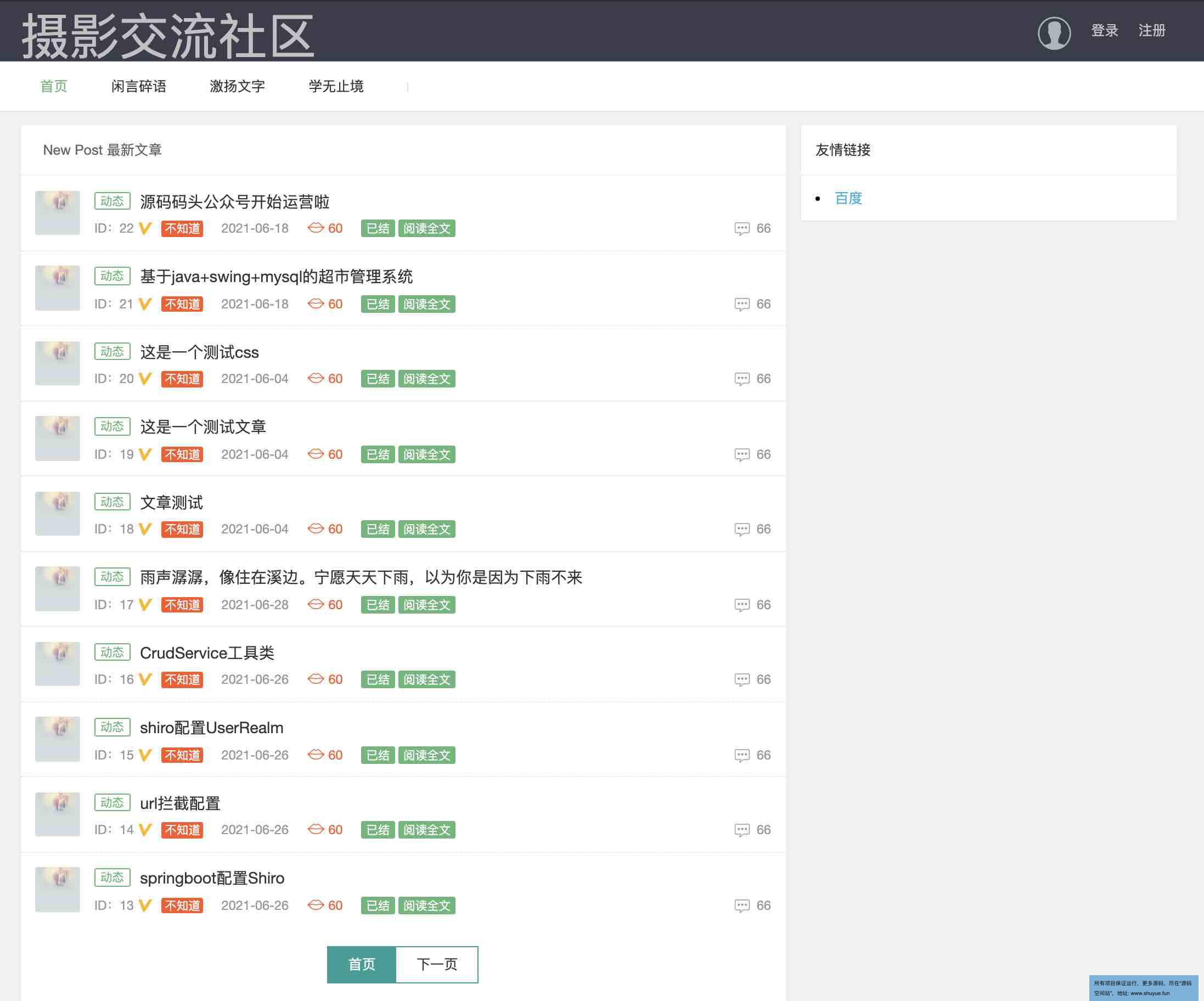The image size is (1204, 1001).
Task: Click the comment icon on post ID 13
Action: 742,906
